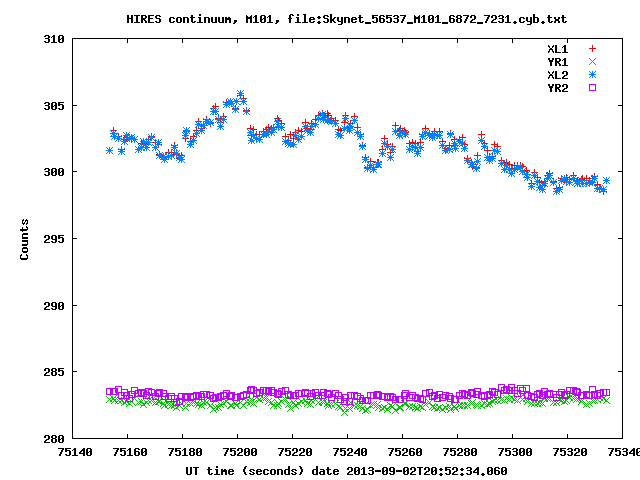The height and width of the screenshot is (480, 640).
Task: Click x-axis tick label 75260
Action: (x=405, y=452)
